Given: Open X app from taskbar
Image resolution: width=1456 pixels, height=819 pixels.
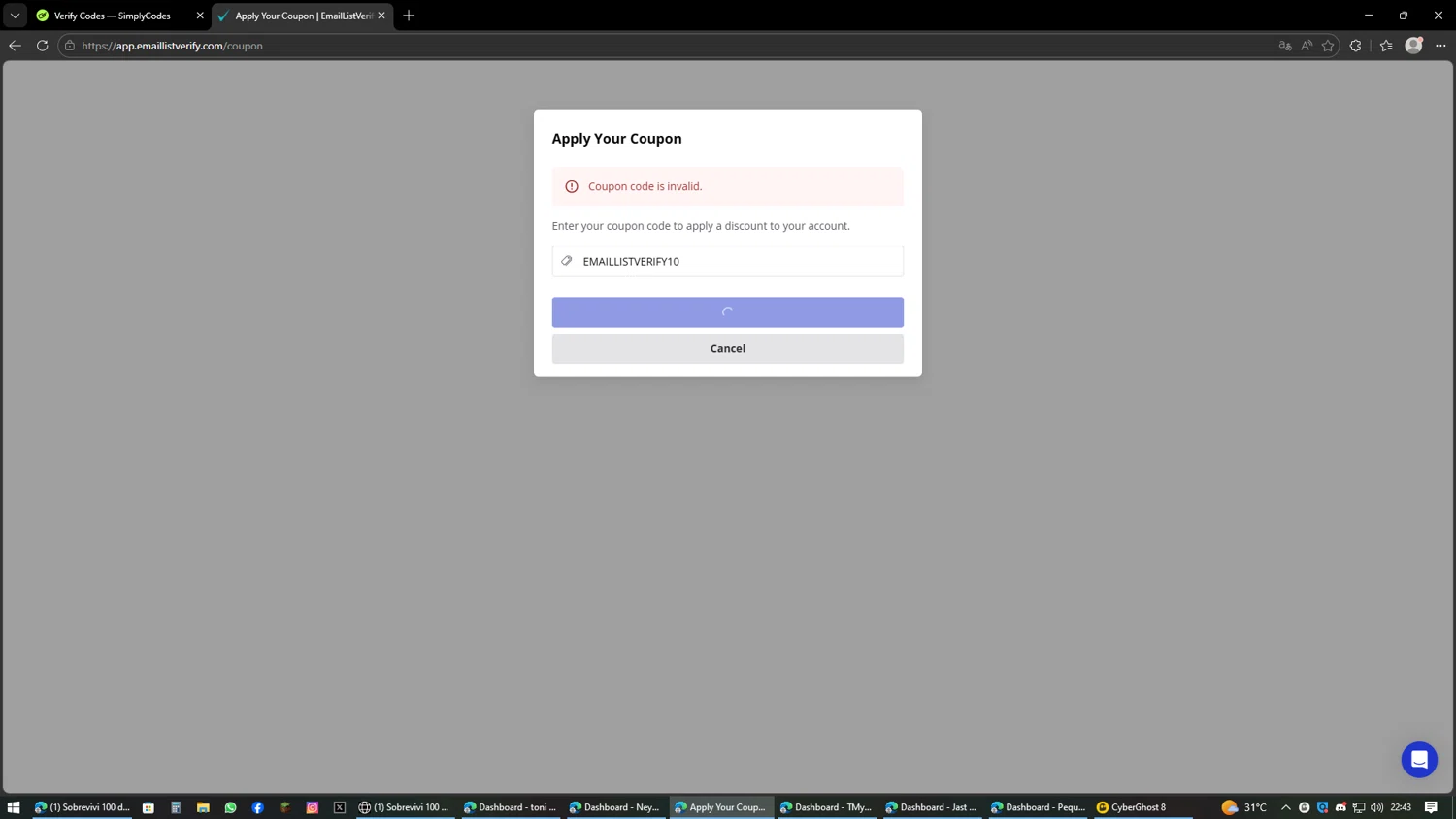Looking at the screenshot, I should (x=340, y=807).
